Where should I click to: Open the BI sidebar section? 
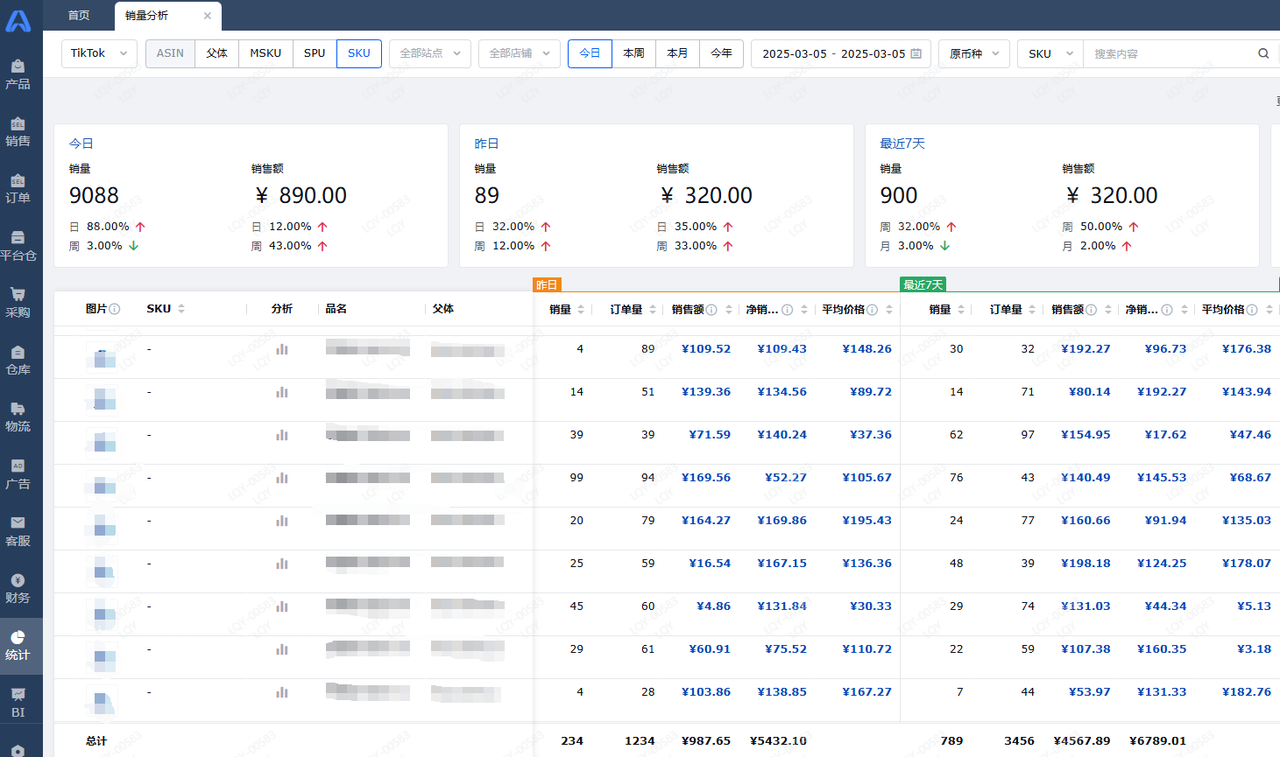18,702
